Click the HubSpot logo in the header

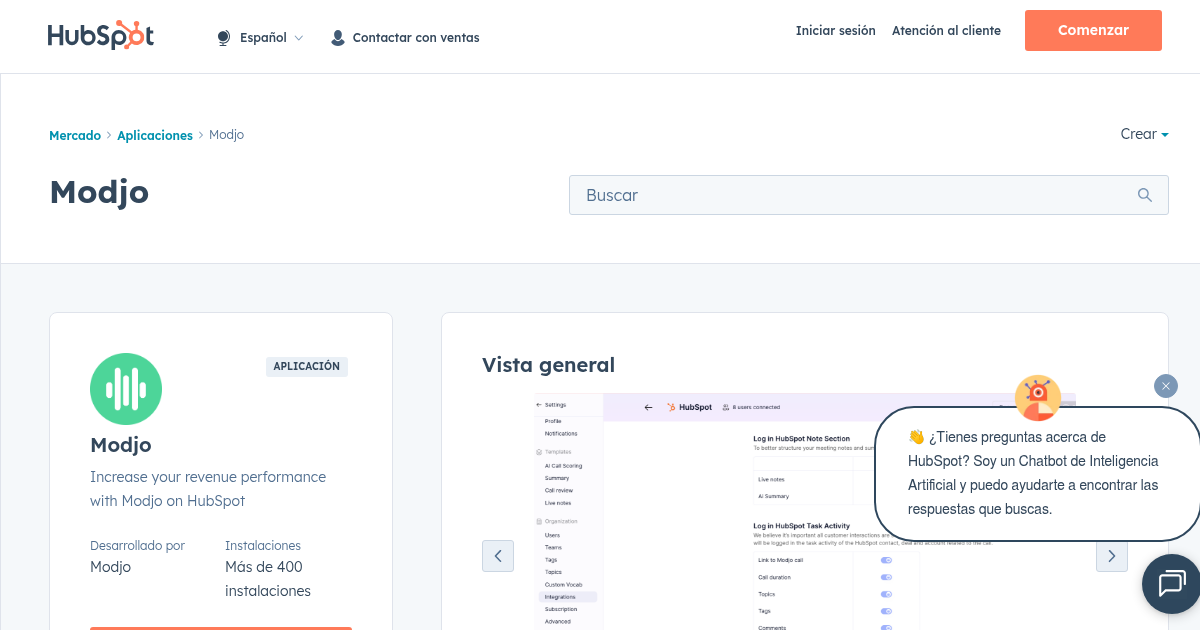(x=101, y=35)
